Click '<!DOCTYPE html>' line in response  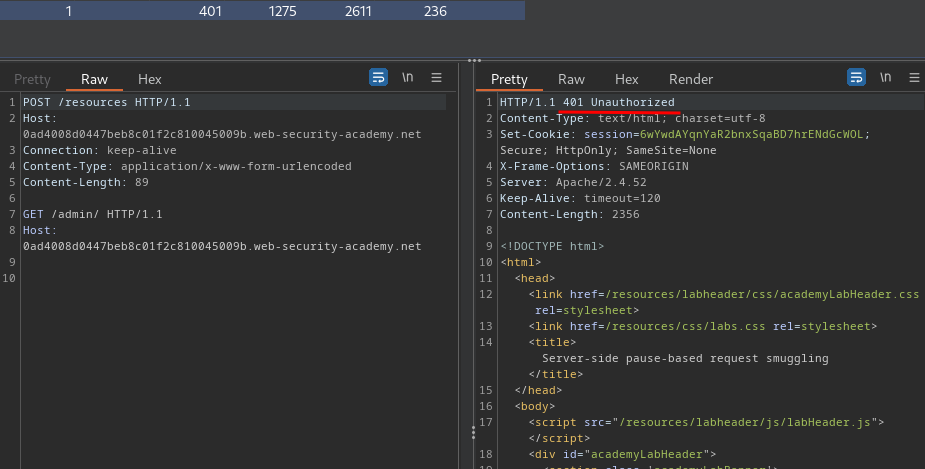(552, 247)
